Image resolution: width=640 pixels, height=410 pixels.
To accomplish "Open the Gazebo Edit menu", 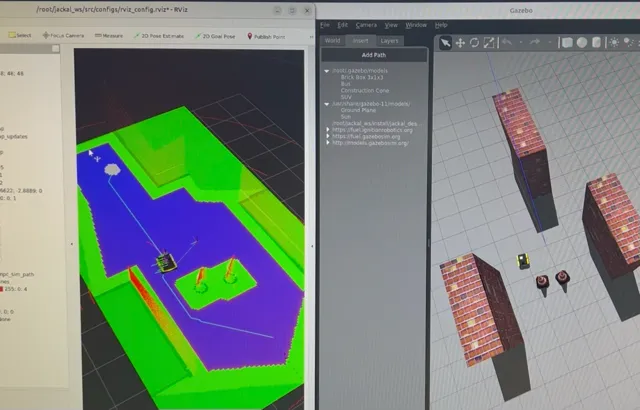I will 342,25.
